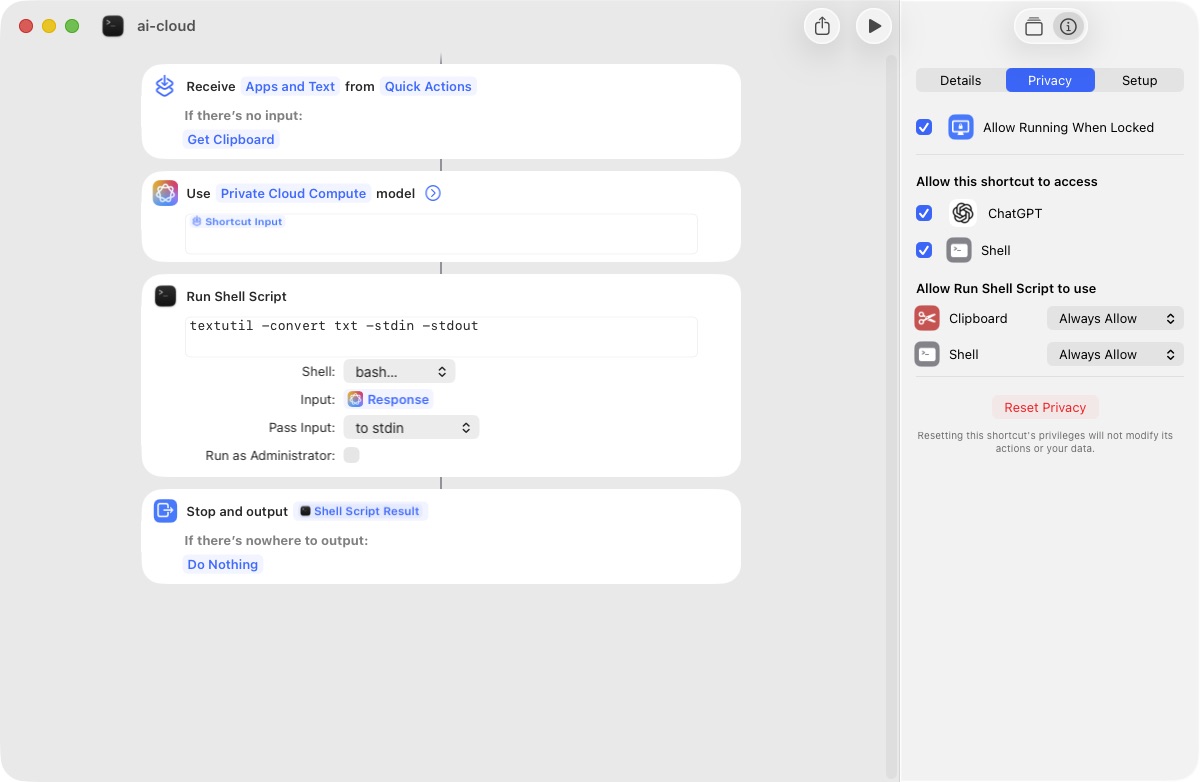Open the Shell bash dropdown
The height and width of the screenshot is (782, 1200).
tap(399, 371)
